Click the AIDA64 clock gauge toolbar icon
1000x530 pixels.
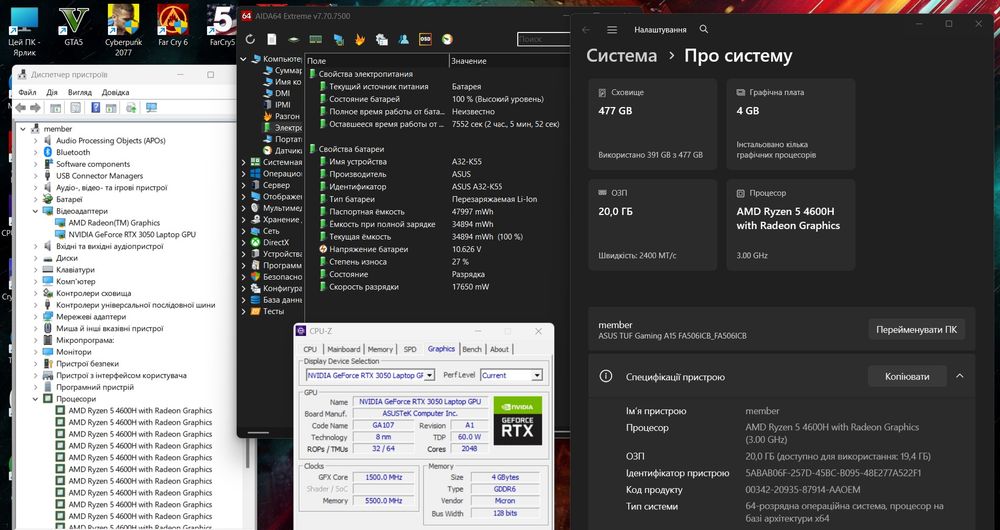(447, 40)
